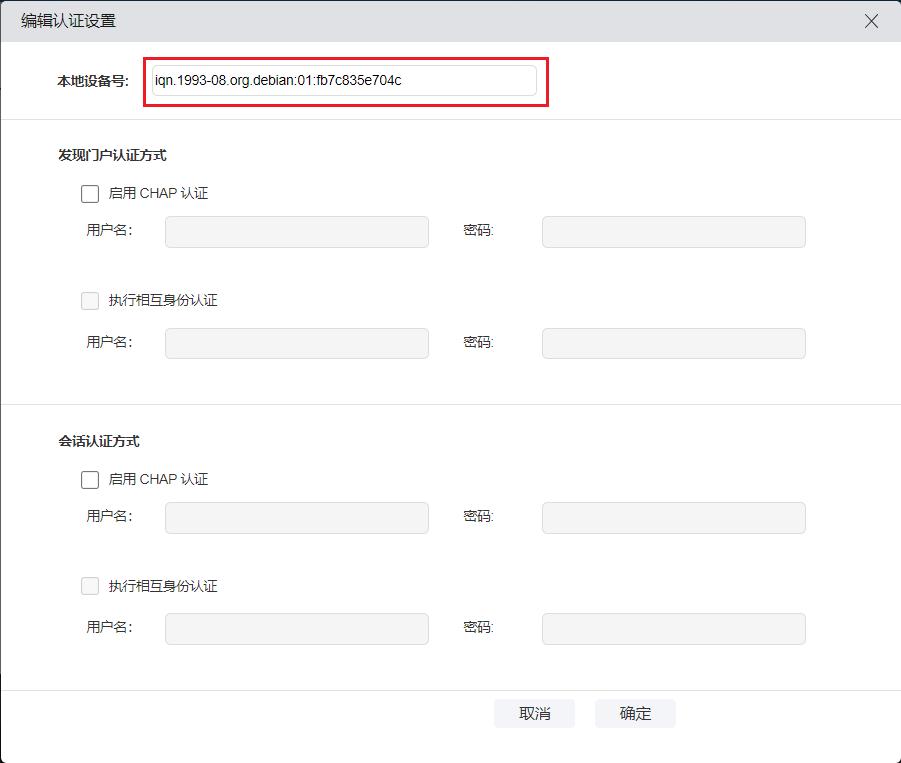This screenshot has width=901, height=763.
Task: Focus the 相互身份认证 用户名 field under 发现门户认证方式
Action: (x=296, y=343)
